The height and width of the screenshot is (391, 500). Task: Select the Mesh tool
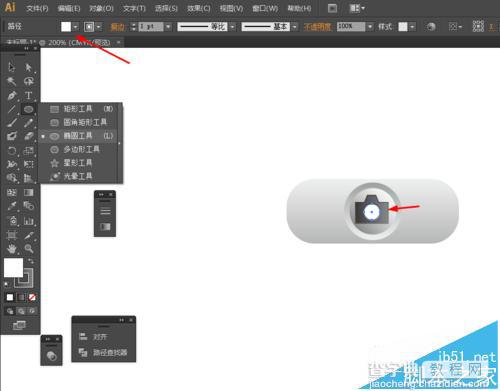[12, 192]
